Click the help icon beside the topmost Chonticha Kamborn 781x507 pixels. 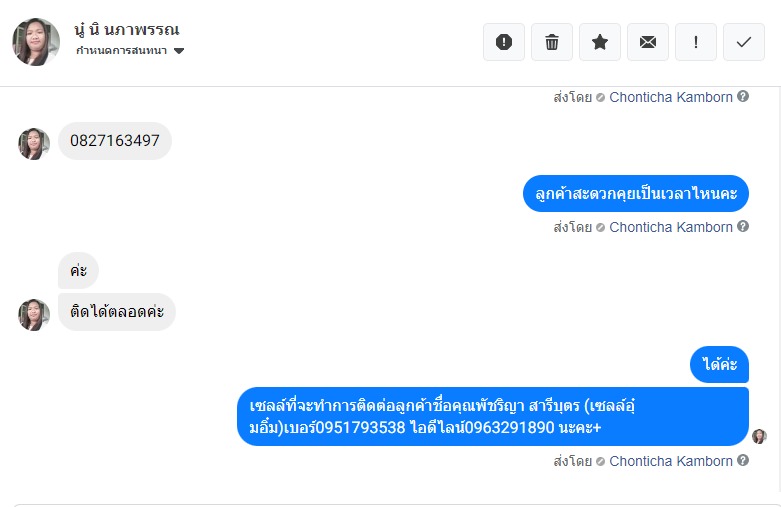pyautogui.click(x=743, y=97)
